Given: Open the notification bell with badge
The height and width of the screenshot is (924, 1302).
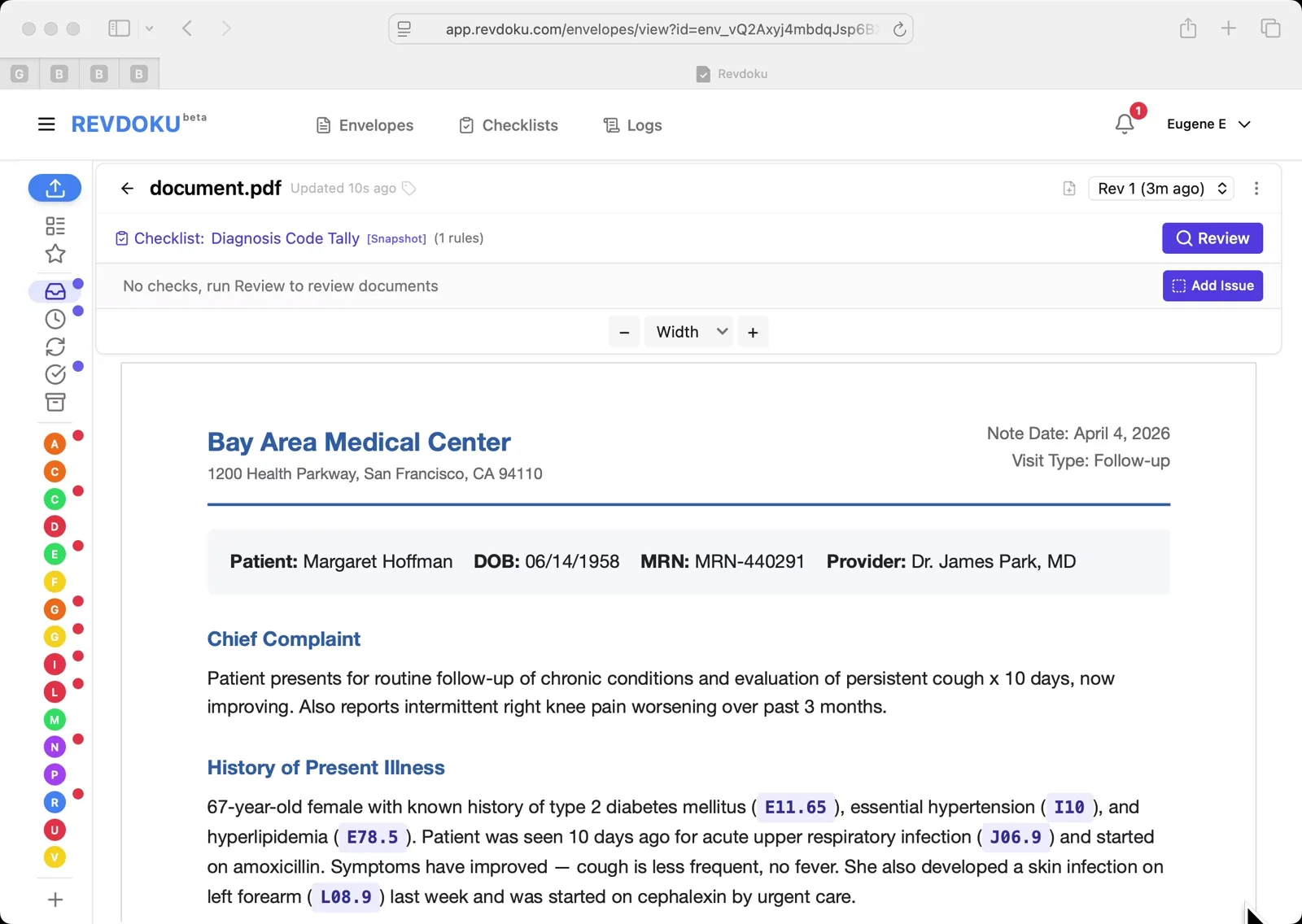Looking at the screenshot, I should (1125, 124).
